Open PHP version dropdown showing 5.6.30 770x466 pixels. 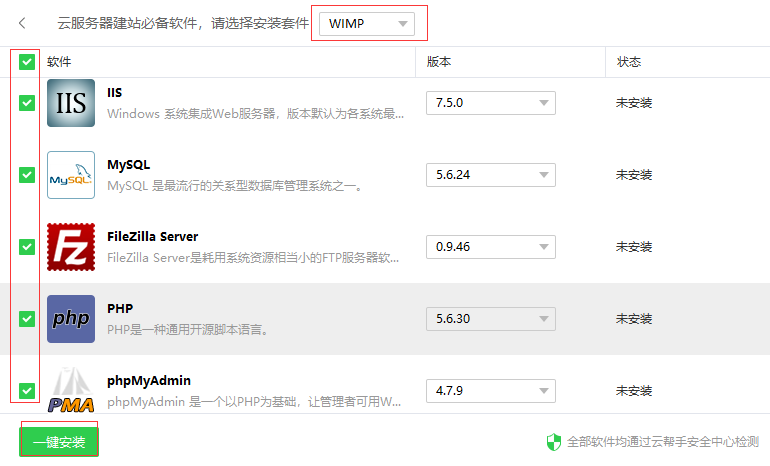(x=491, y=319)
